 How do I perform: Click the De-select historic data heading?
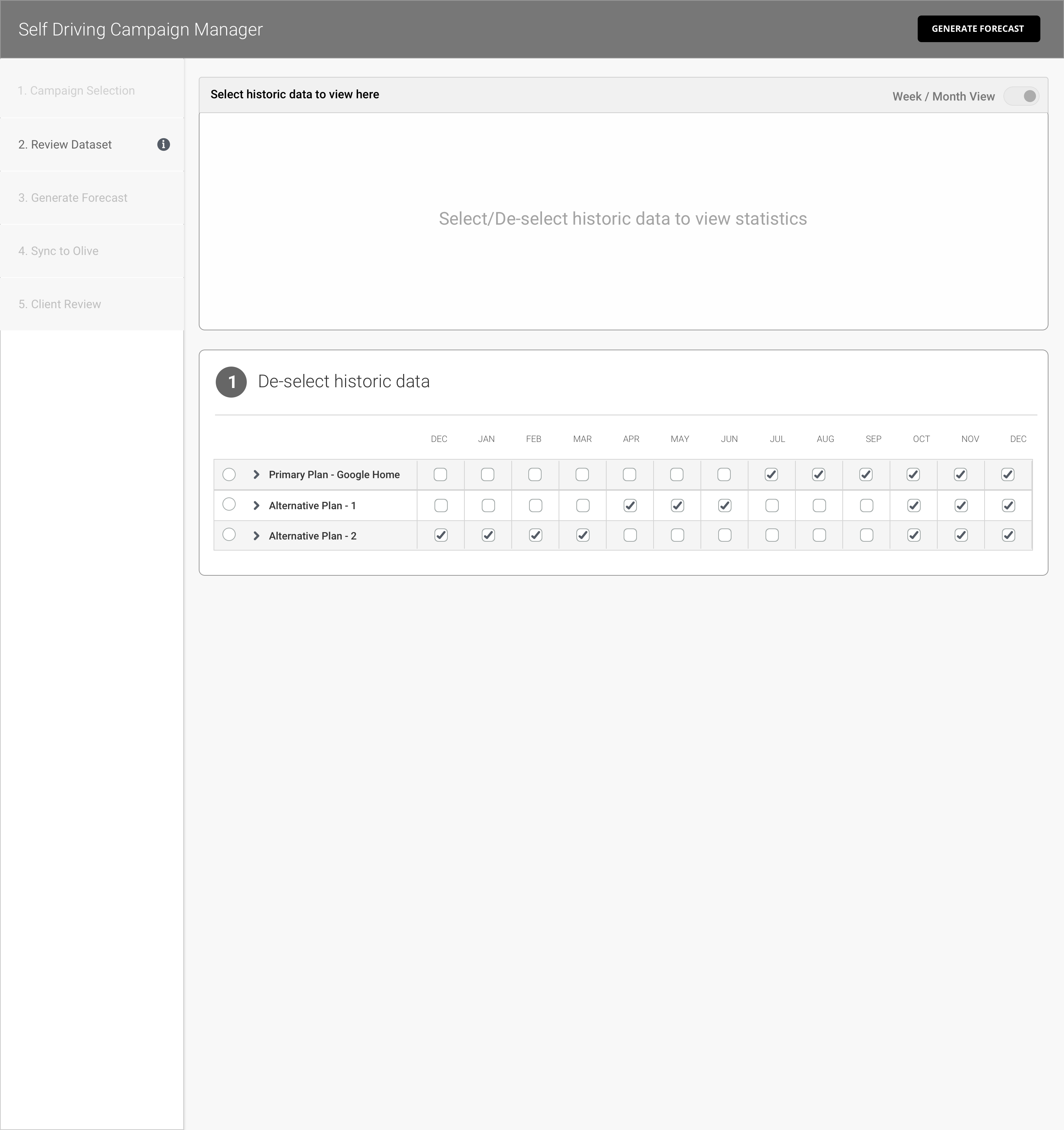(x=344, y=381)
